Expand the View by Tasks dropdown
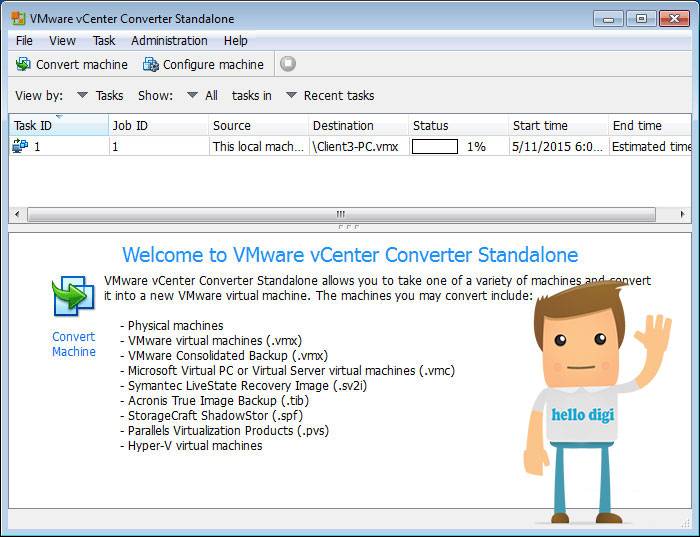This screenshot has width=700, height=537. point(82,95)
